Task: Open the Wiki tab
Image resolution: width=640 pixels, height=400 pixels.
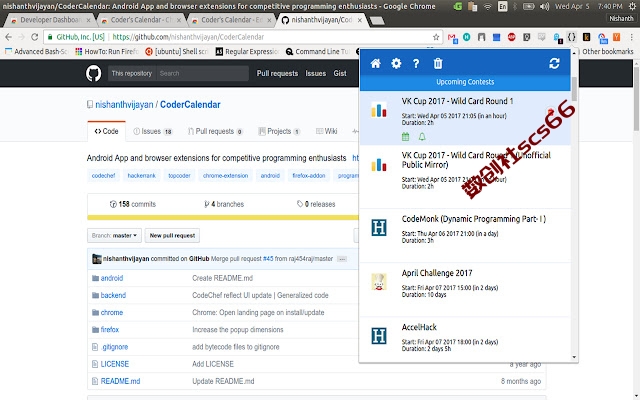Action: click(x=327, y=131)
